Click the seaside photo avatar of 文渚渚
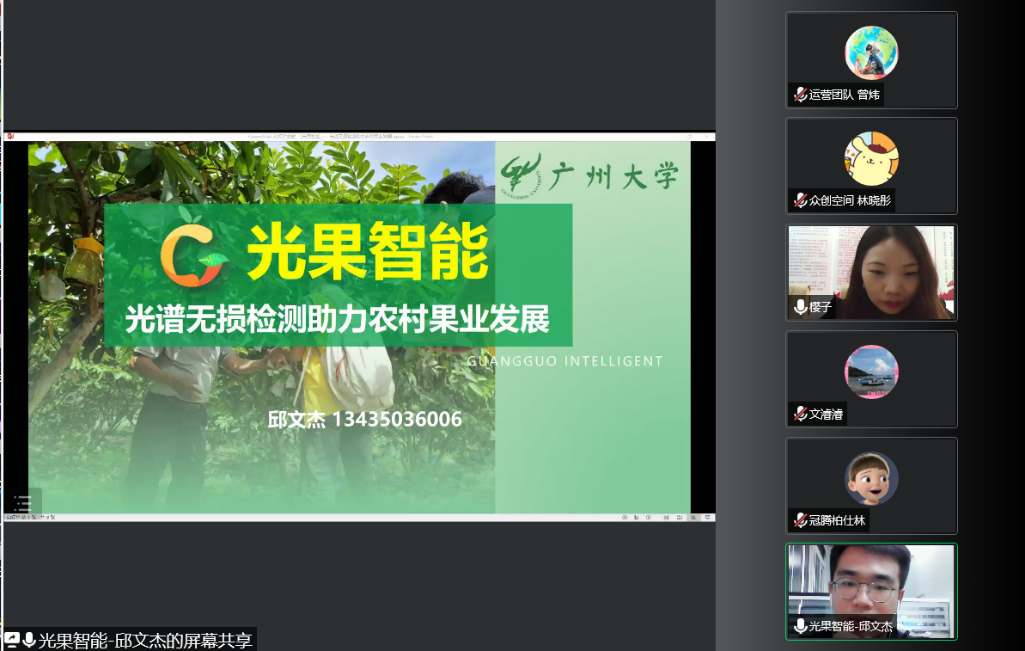The image size is (1025, 651). pos(871,372)
